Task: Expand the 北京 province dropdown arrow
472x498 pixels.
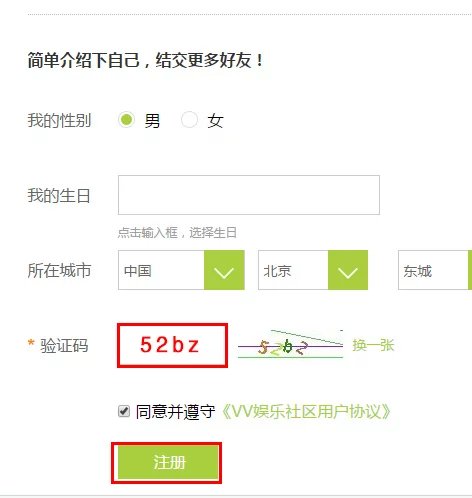Action: (x=348, y=270)
